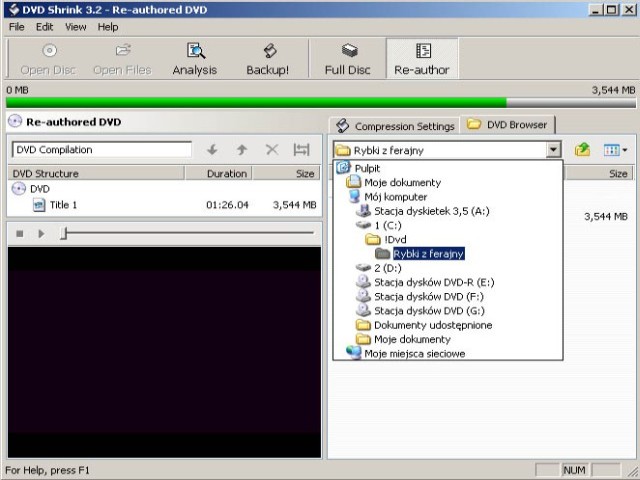Click Title 1 duration 01:26.04
Image resolution: width=640 pixels, height=480 pixels.
227,205
